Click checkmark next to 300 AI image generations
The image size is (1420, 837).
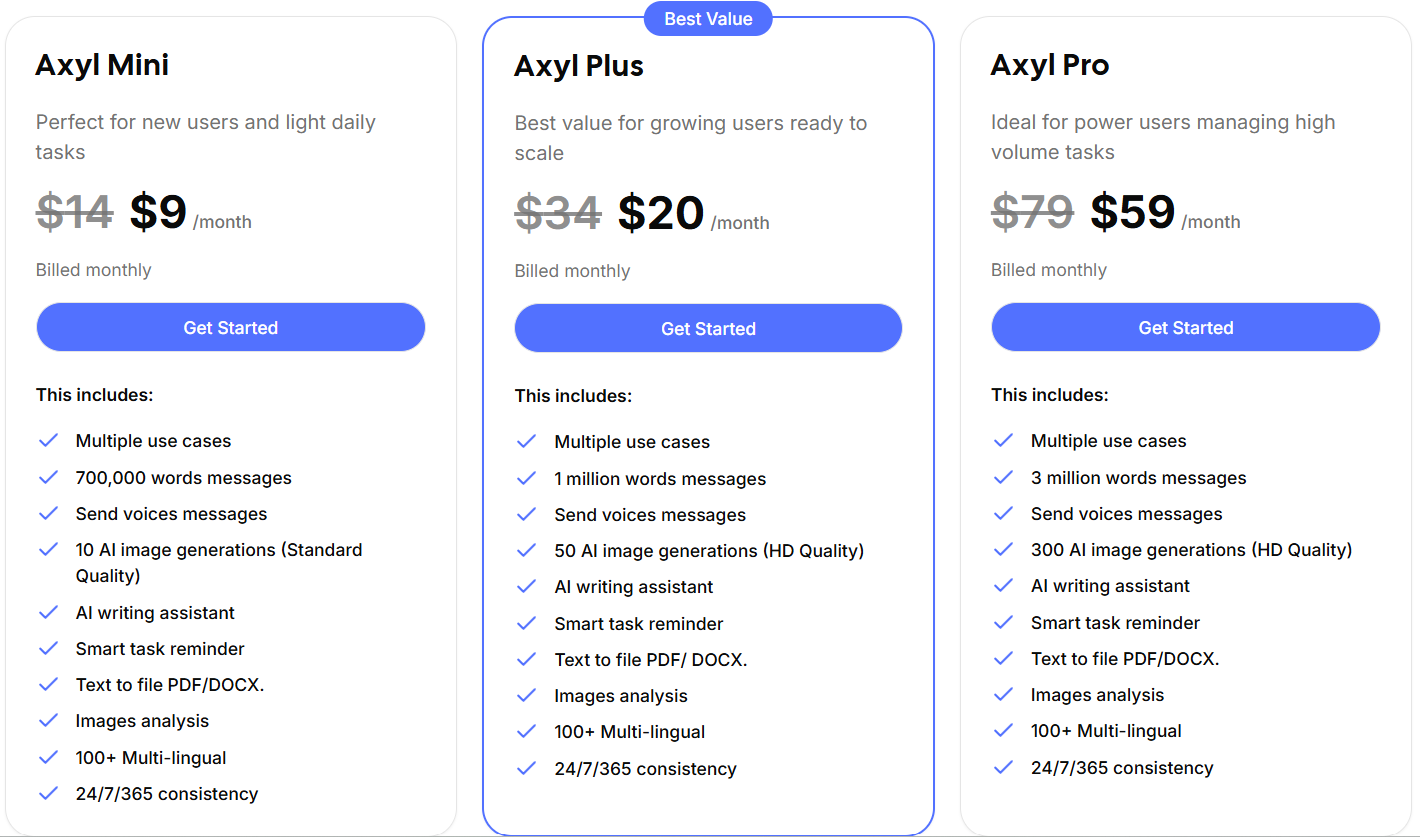pyautogui.click(x=1003, y=550)
